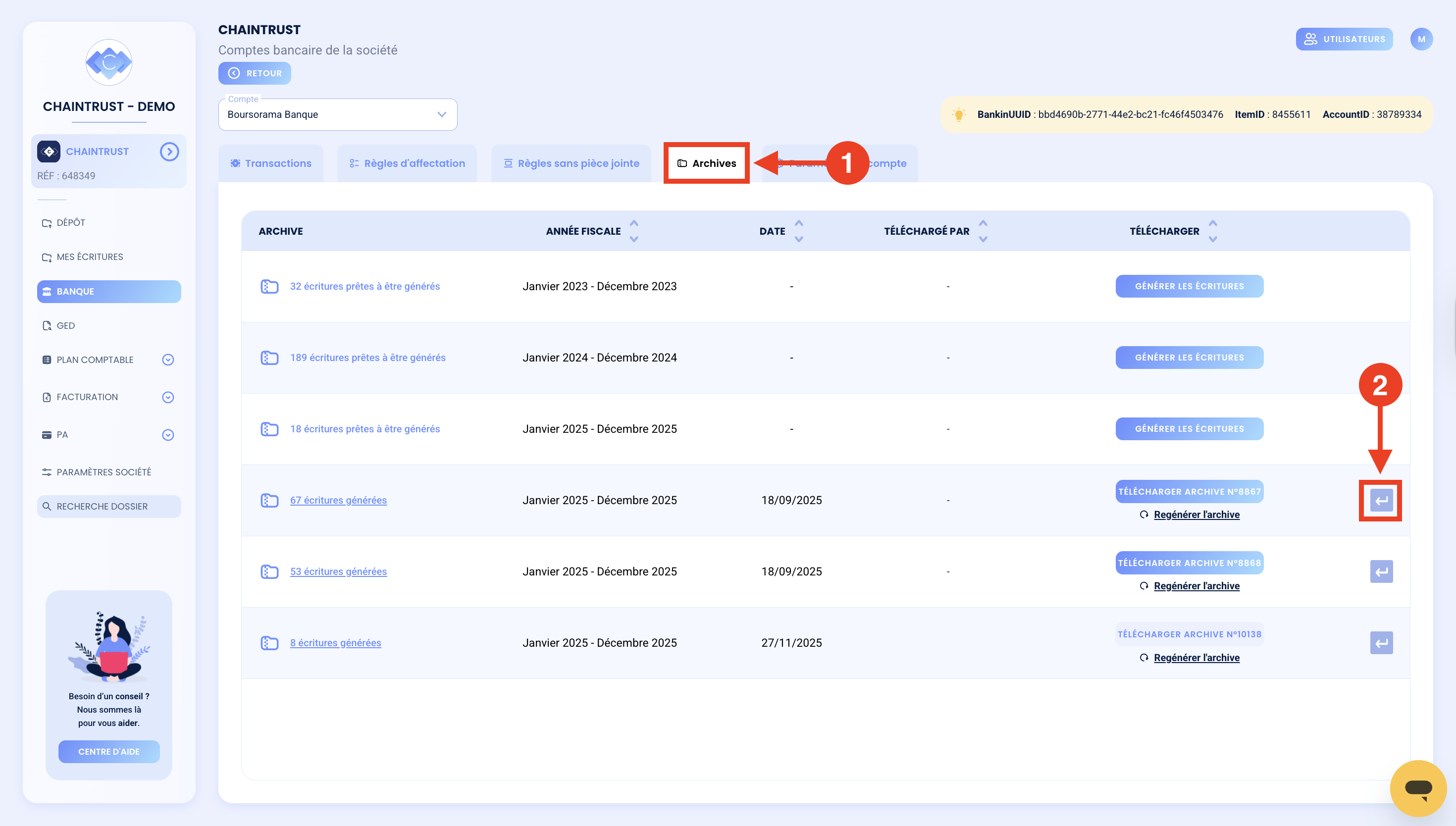Click the PLAN COMPTABLE list icon
This screenshot has width=1456, height=826.
tap(47, 360)
